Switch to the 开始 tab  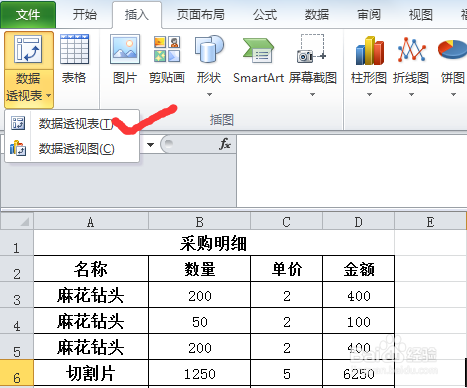click(85, 15)
